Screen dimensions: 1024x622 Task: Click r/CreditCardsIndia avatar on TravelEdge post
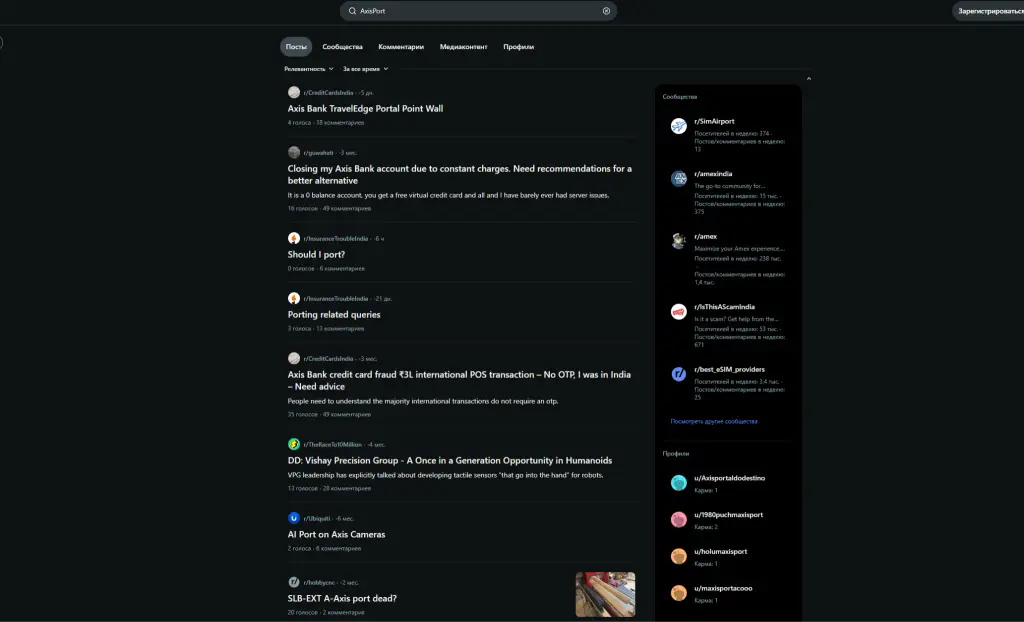tap(294, 92)
